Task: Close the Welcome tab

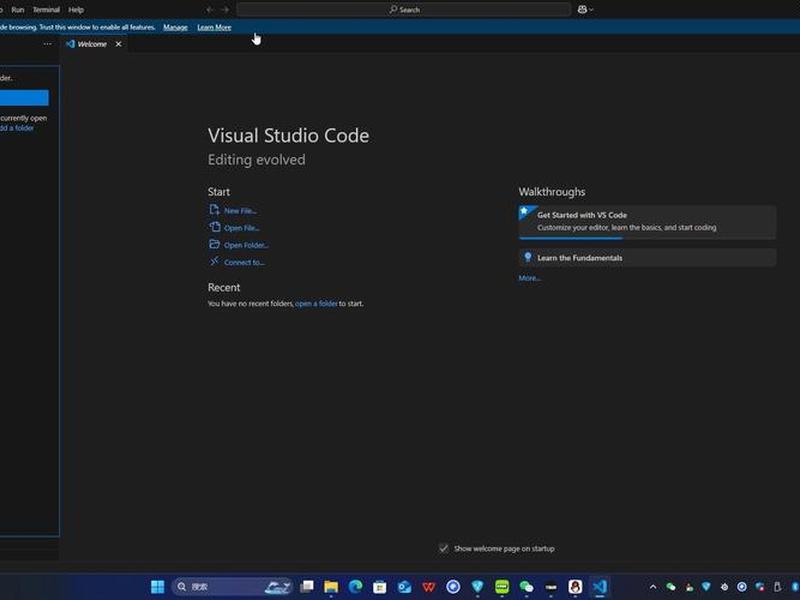Action: point(118,44)
